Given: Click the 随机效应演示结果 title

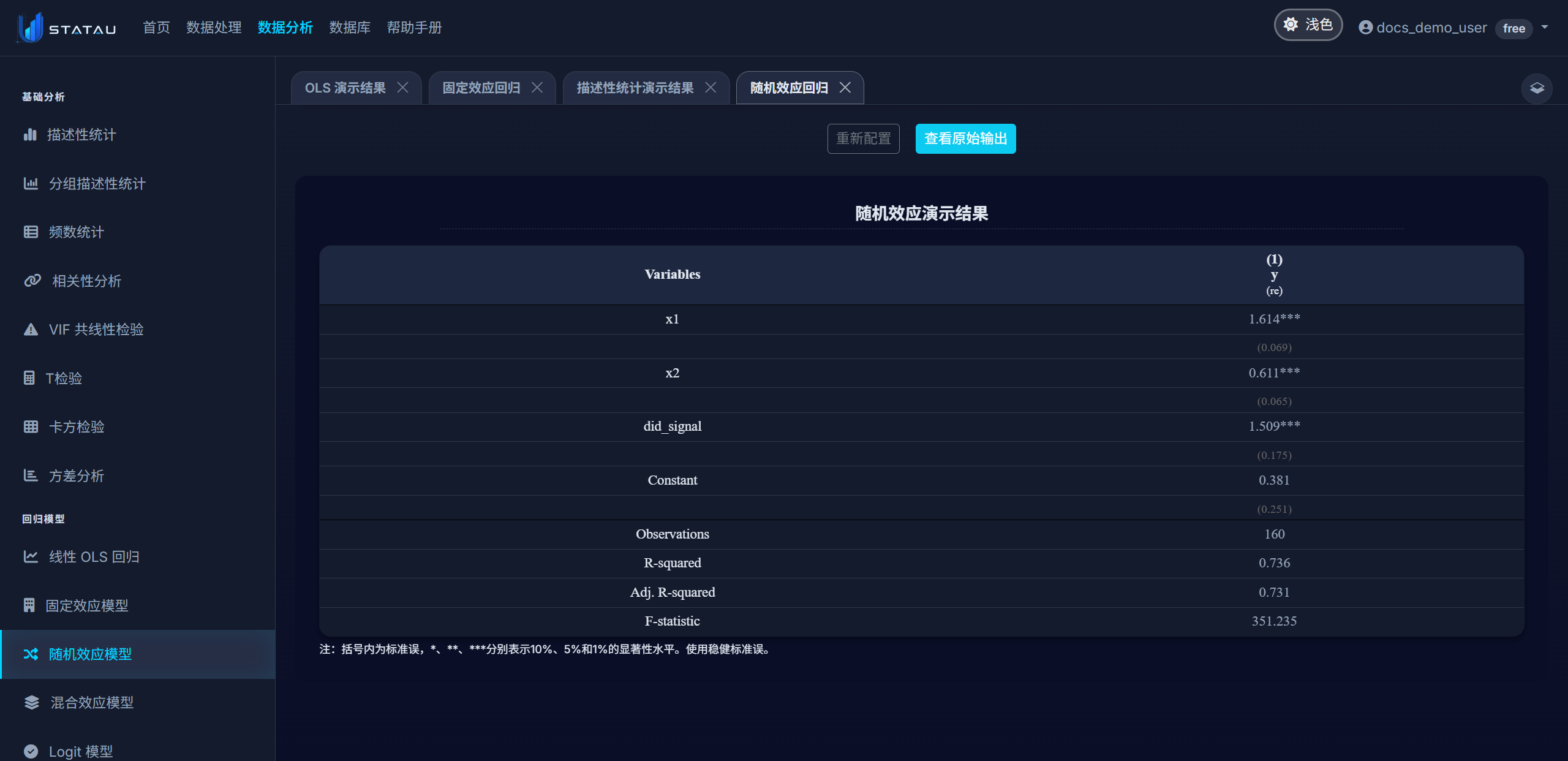Looking at the screenshot, I should 921,213.
